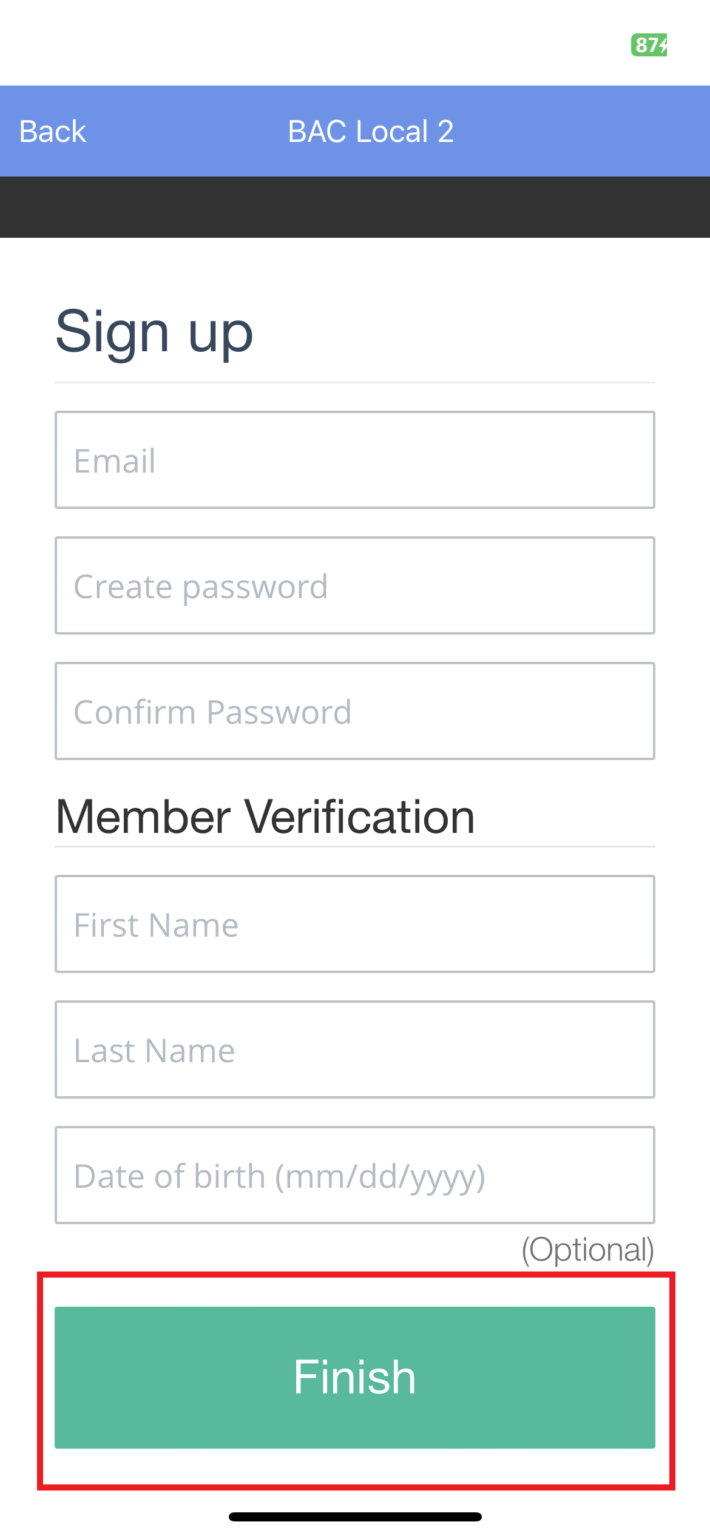
Task: Tap the green battery charging indicator
Action: click(x=647, y=46)
